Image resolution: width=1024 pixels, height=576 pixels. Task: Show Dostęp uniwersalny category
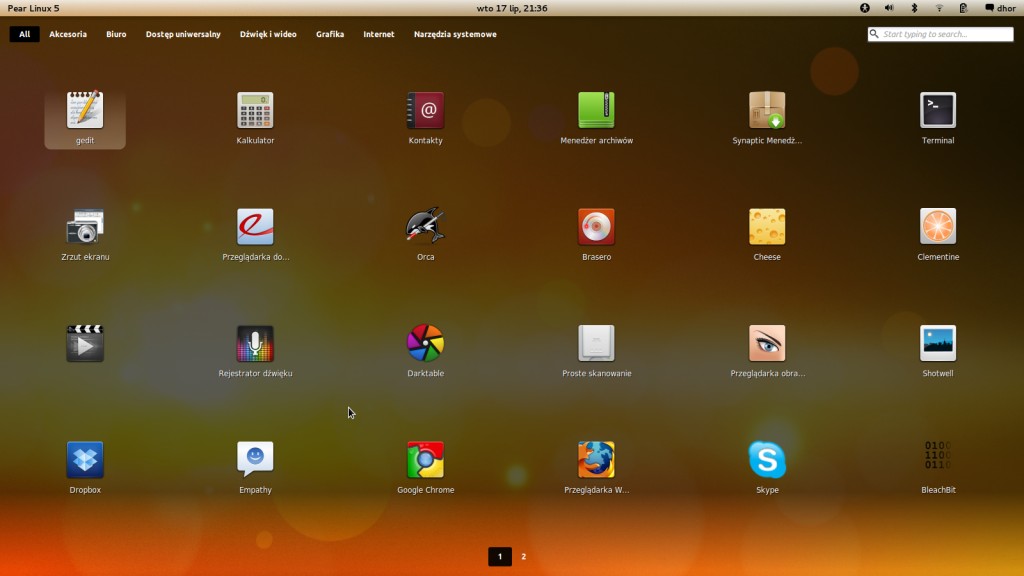[x=183, y=34]
